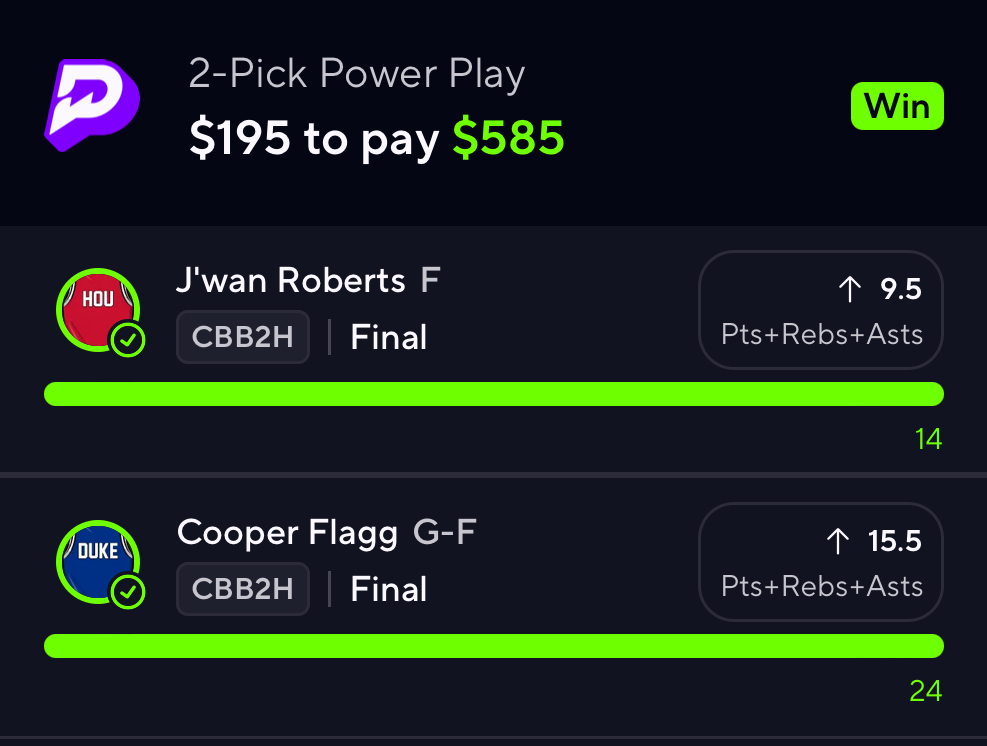Image resolution: width=987 pixels, height=746 pixels.
Task: Click the CBB2H tag for J'wan Roberts
Action: pos(243,338)
